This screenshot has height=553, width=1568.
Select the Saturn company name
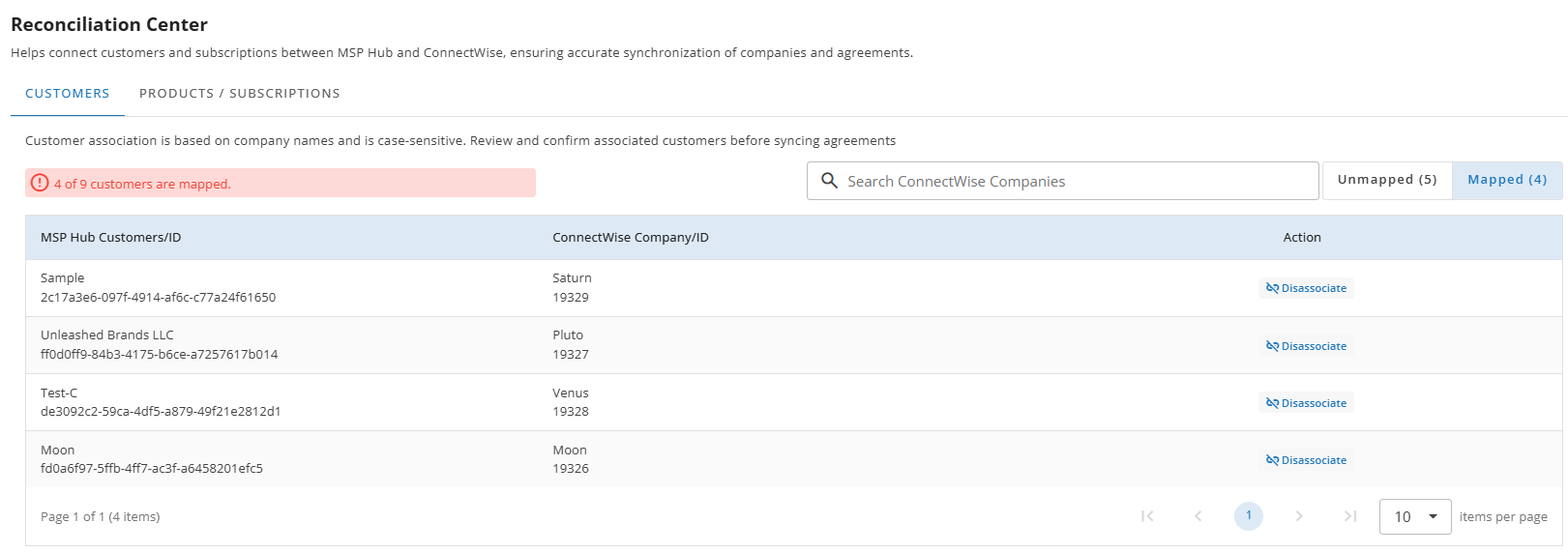point(572,277)
